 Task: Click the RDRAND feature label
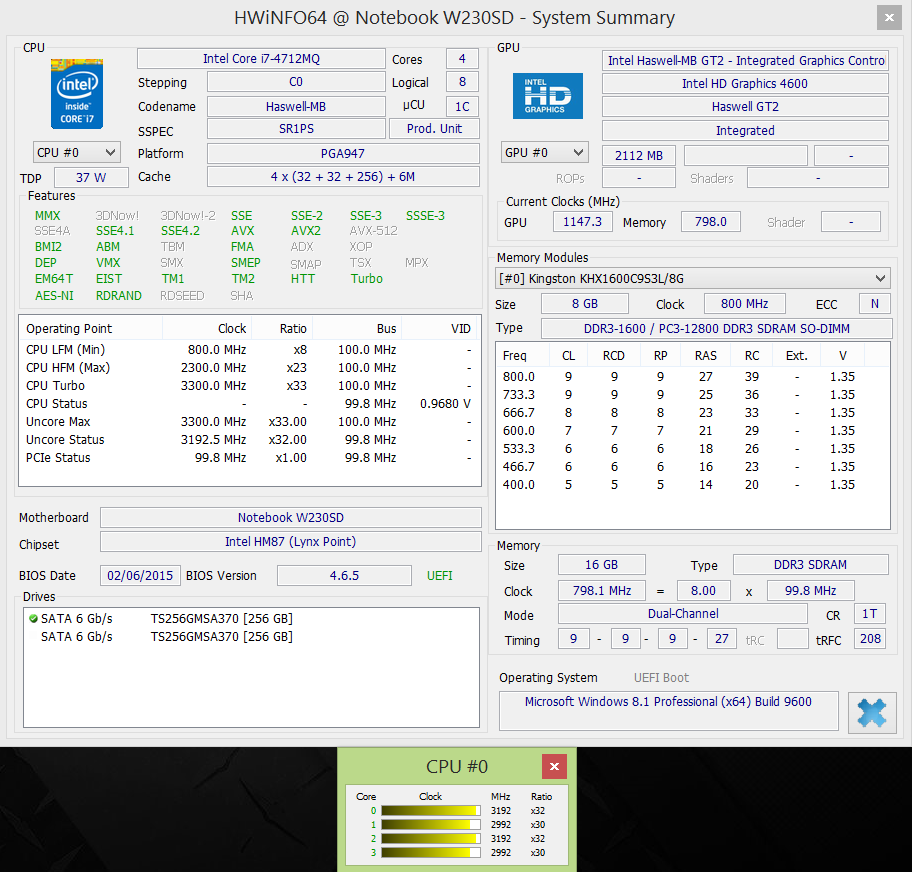pos(119,296)
